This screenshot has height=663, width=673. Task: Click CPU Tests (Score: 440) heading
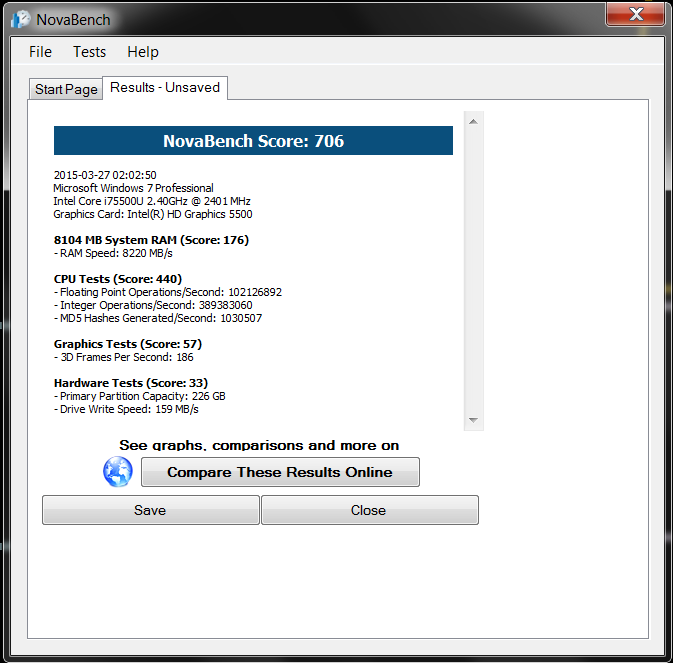[x=118, y=279]
